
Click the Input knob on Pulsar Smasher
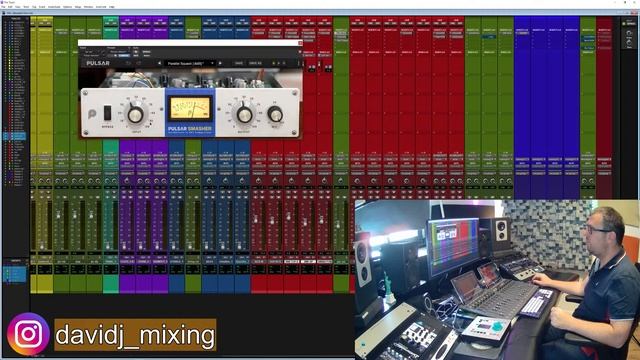[x=136, y=114]
